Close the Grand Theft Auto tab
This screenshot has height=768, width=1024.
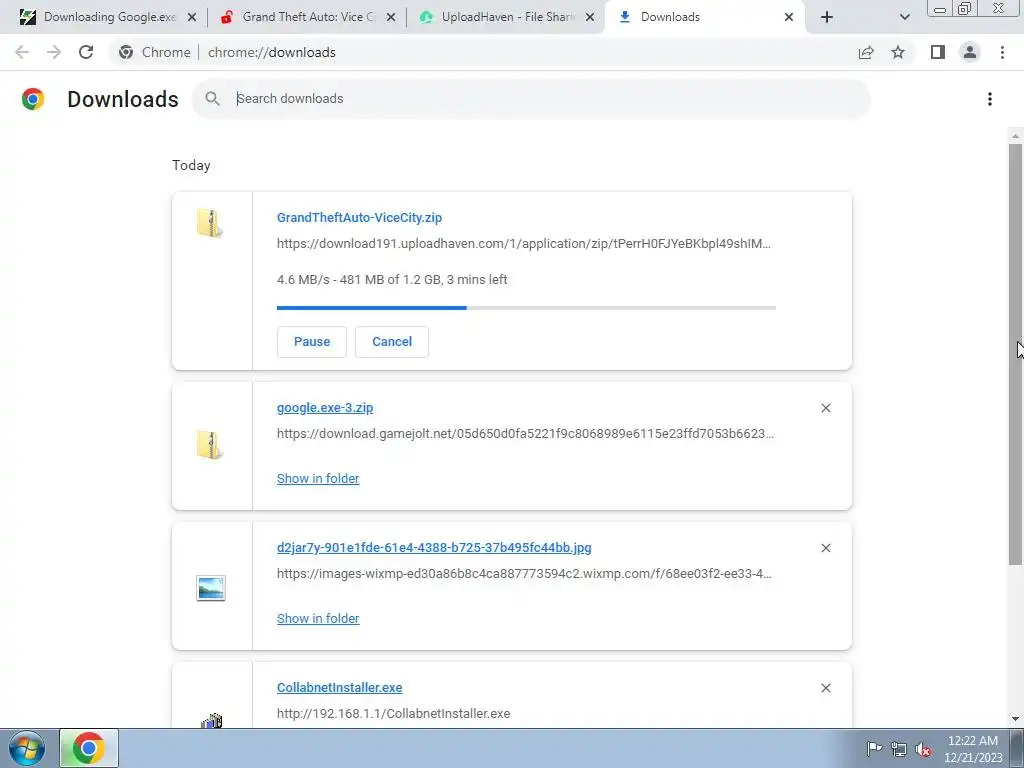click(391, 17)
